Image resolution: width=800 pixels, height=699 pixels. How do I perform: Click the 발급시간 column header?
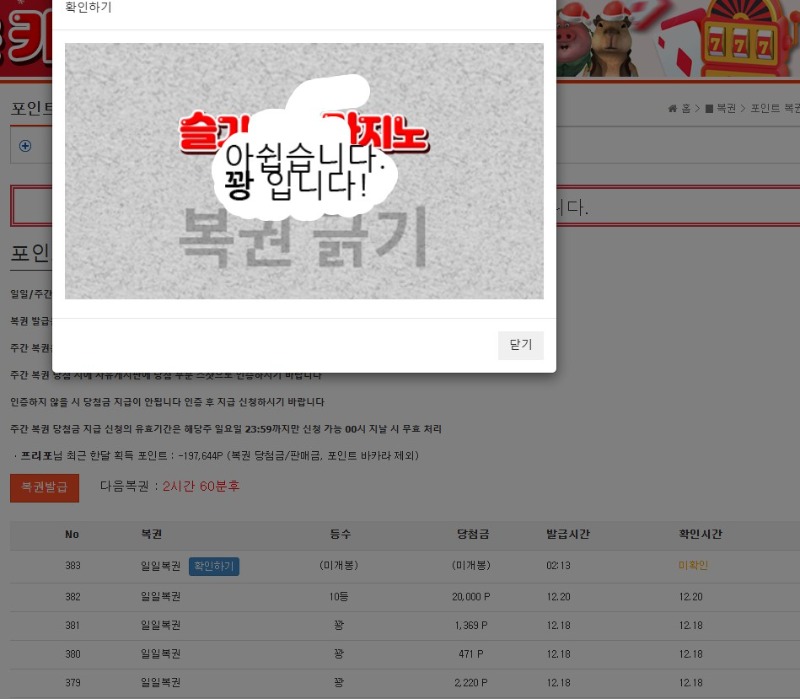coord(567,535)
